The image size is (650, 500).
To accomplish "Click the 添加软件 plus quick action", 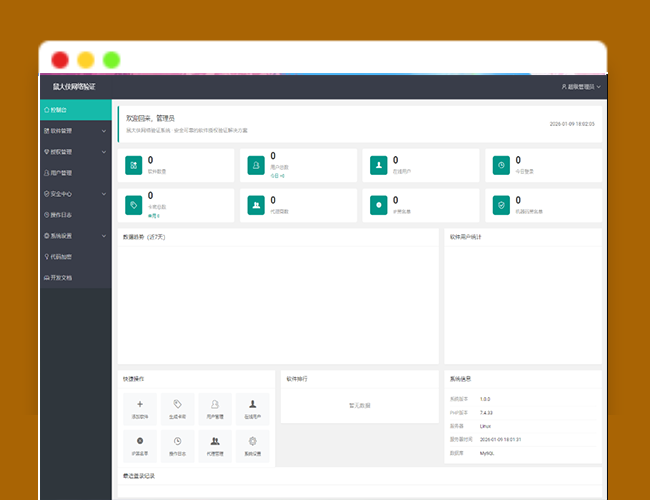I will (x=140, y=409).
